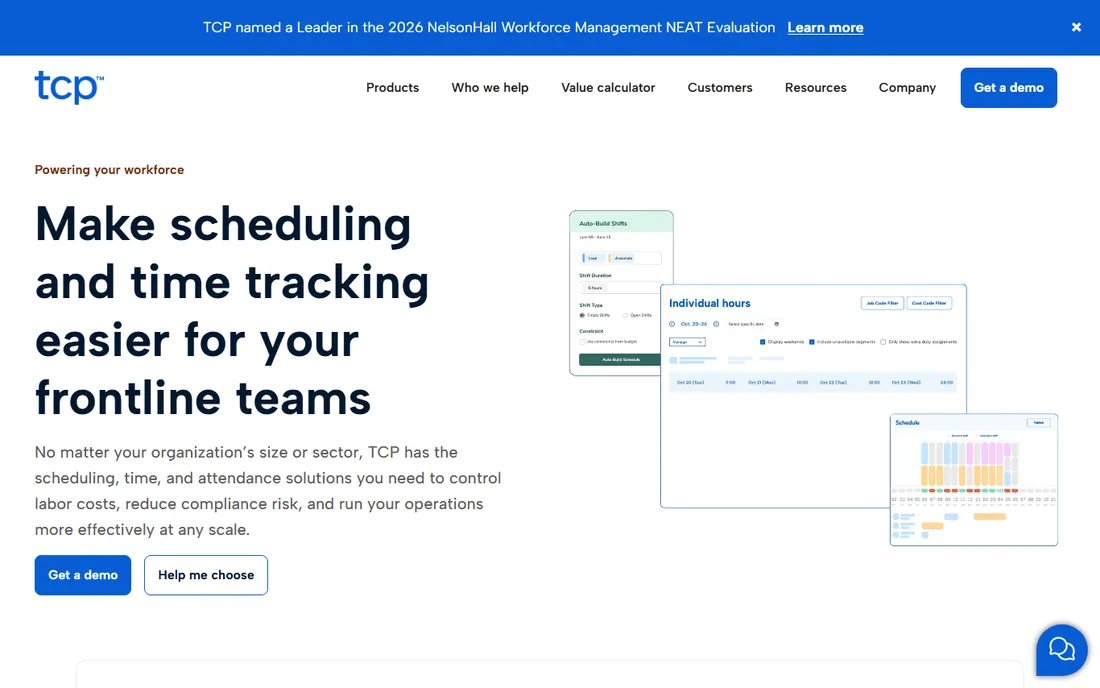Click the Help me choose button

coord(206,575)
